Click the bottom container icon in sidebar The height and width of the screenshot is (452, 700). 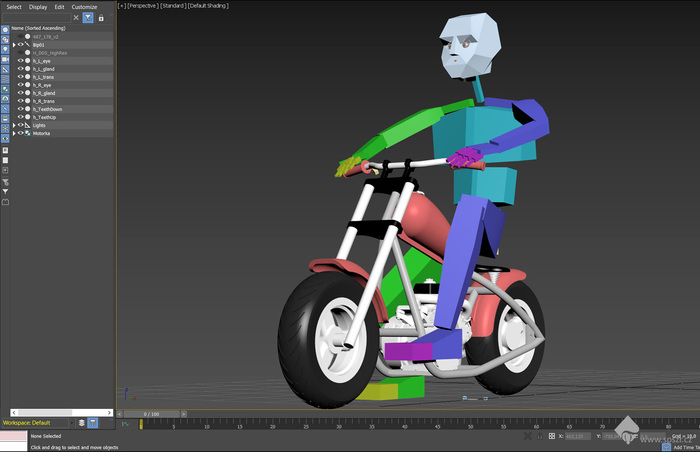pyautogui.click(x=5, y=202)
